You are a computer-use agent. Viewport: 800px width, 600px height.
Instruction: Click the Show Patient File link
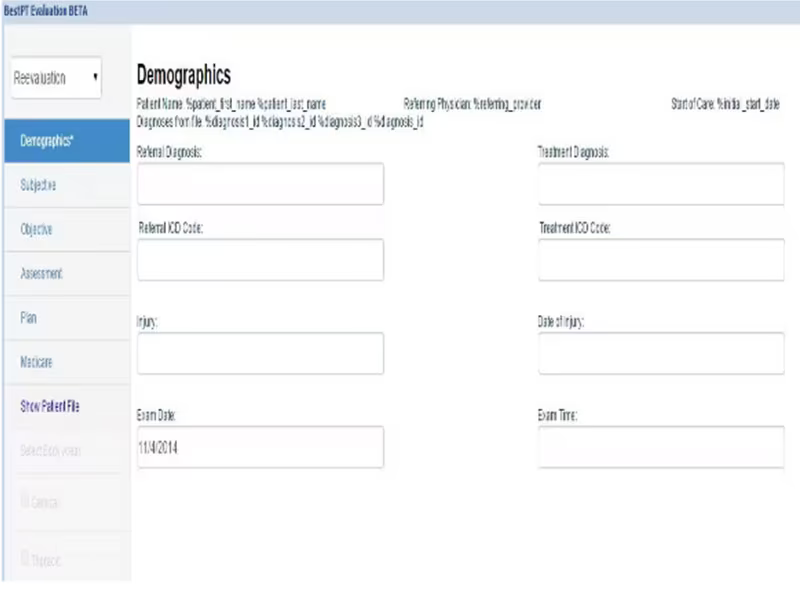point(50,406)
